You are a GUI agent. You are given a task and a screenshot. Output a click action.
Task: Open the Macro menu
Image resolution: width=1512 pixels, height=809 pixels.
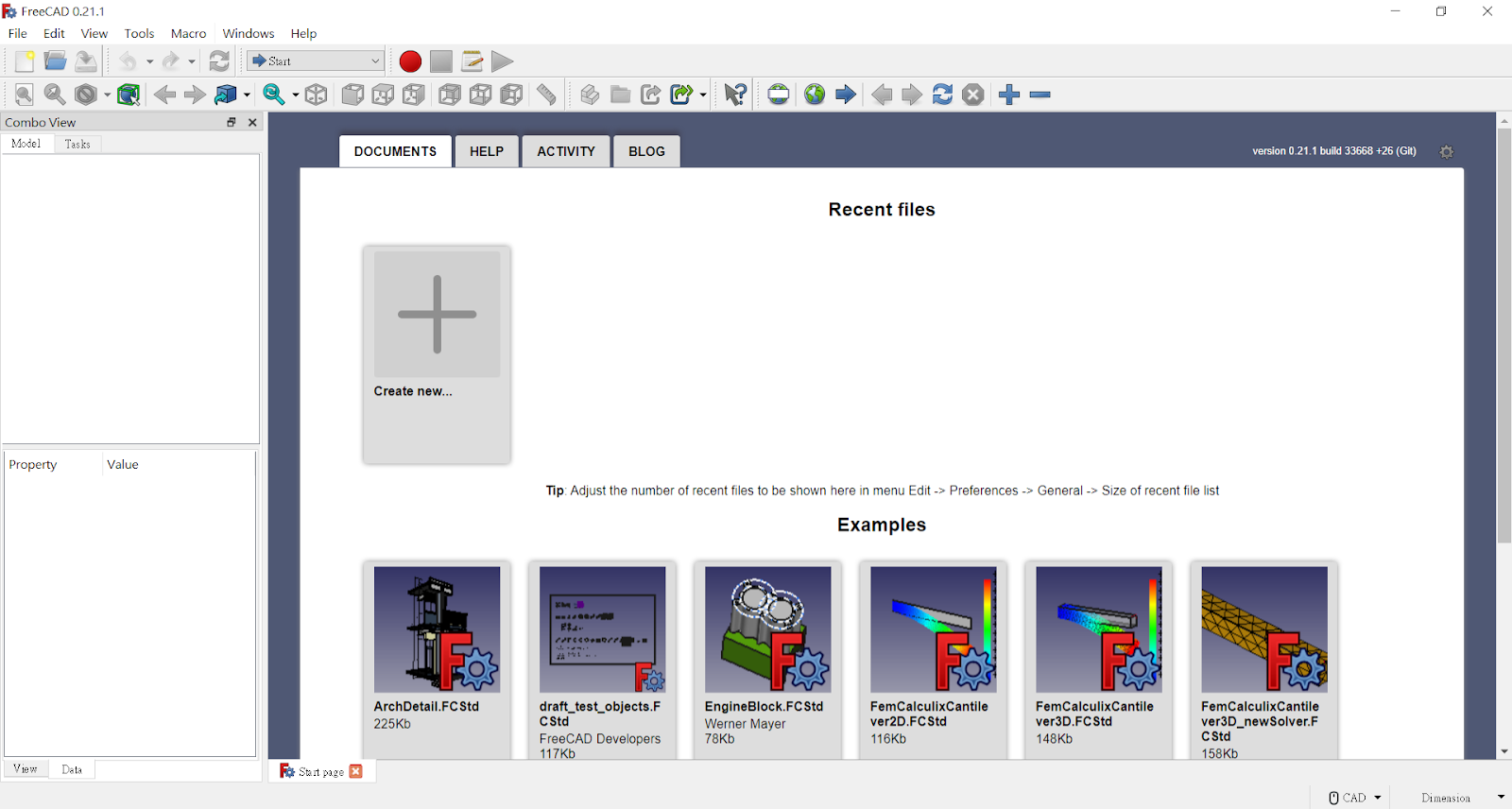(x=188, y=33)
